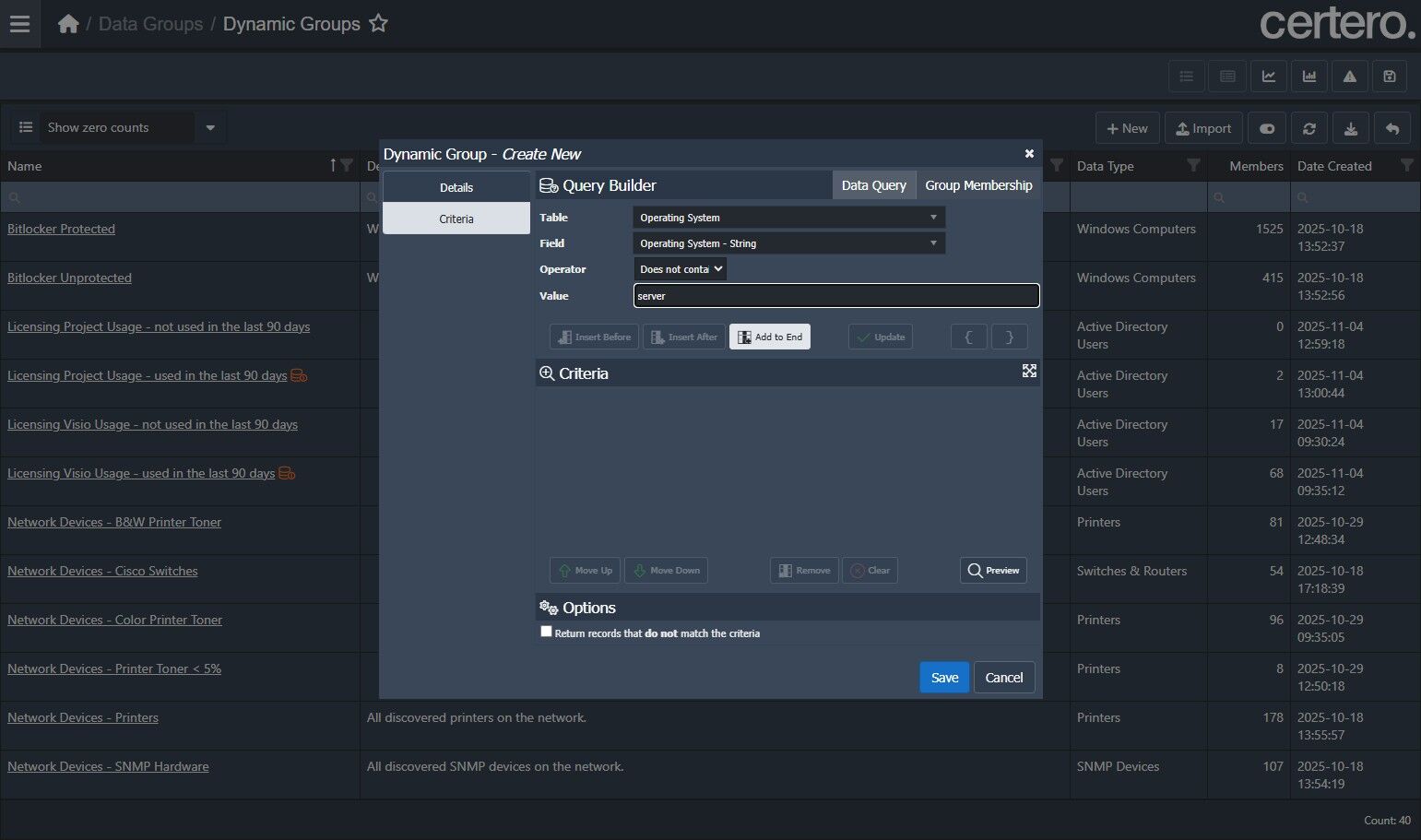Close the Dynamic Group dialog

1029,154
